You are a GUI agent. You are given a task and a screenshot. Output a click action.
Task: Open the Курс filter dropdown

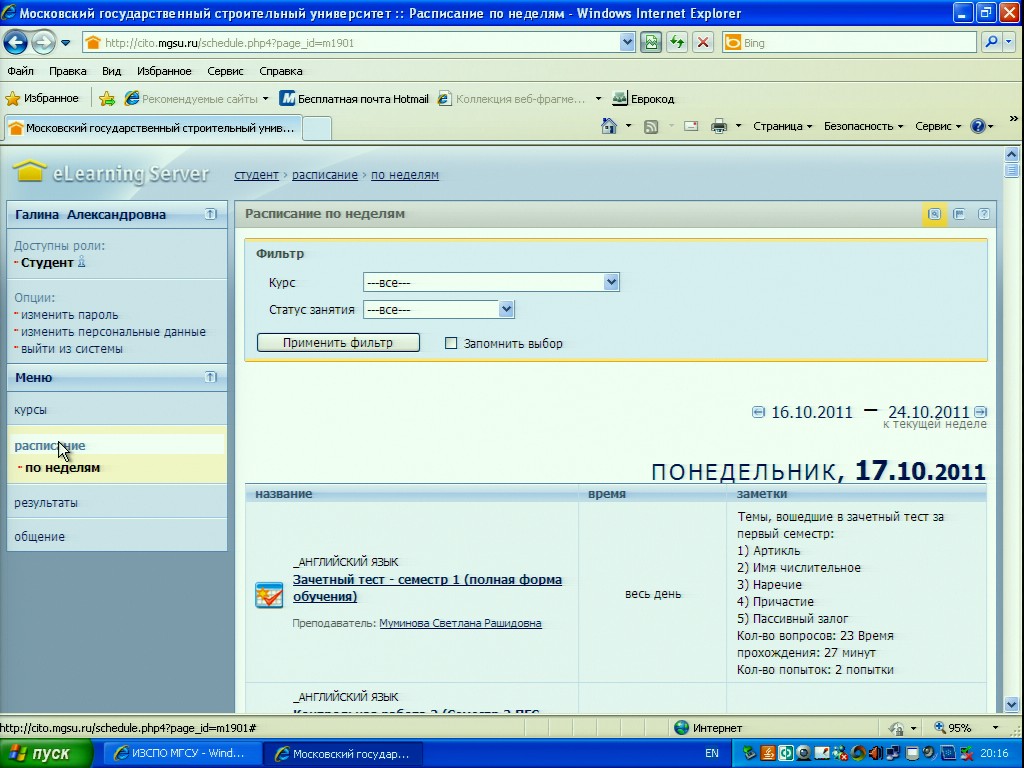pyautogui.click(x=491, y=282)
